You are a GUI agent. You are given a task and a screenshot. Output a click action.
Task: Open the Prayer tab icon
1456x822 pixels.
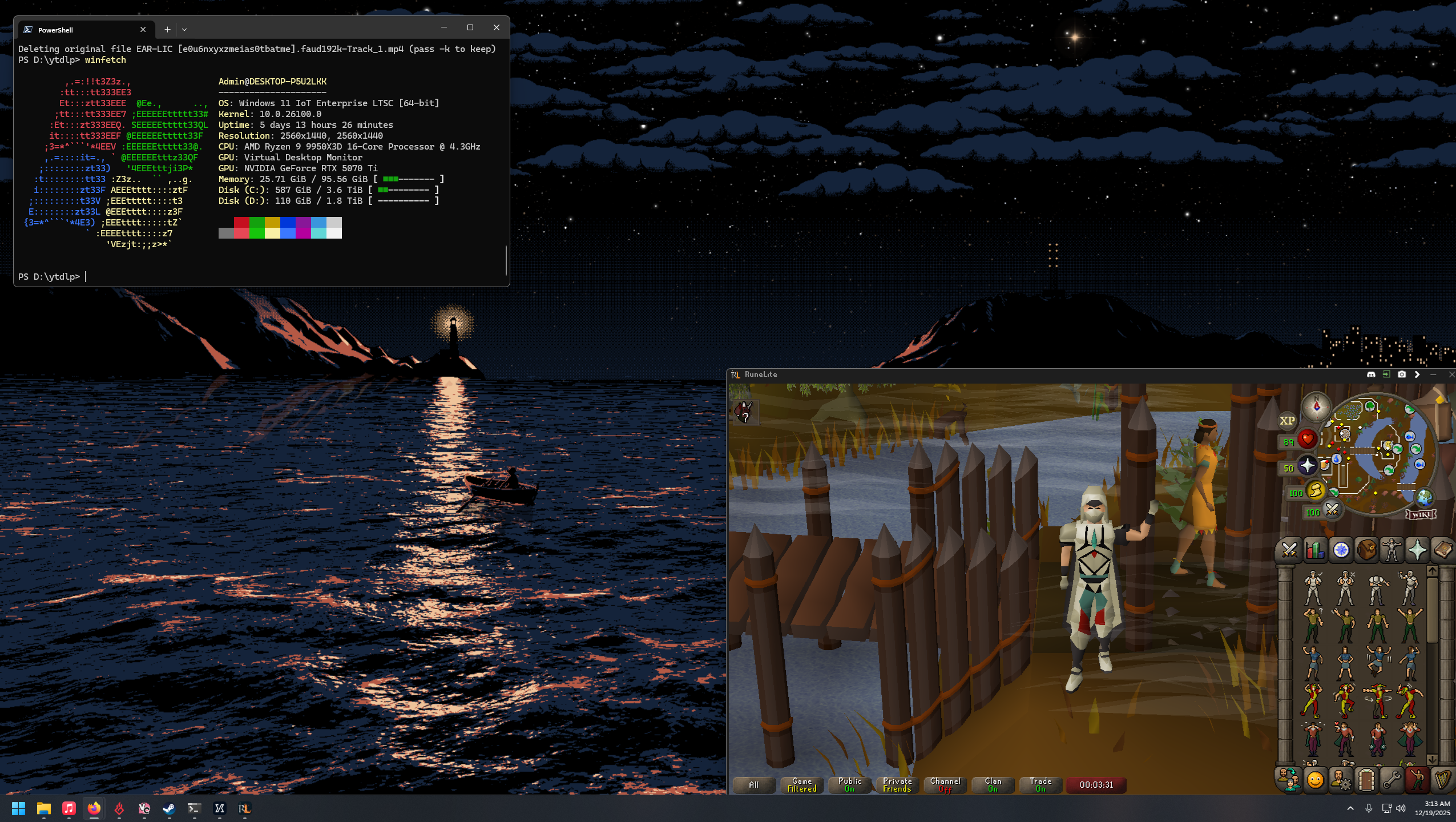click(1417, 550)
